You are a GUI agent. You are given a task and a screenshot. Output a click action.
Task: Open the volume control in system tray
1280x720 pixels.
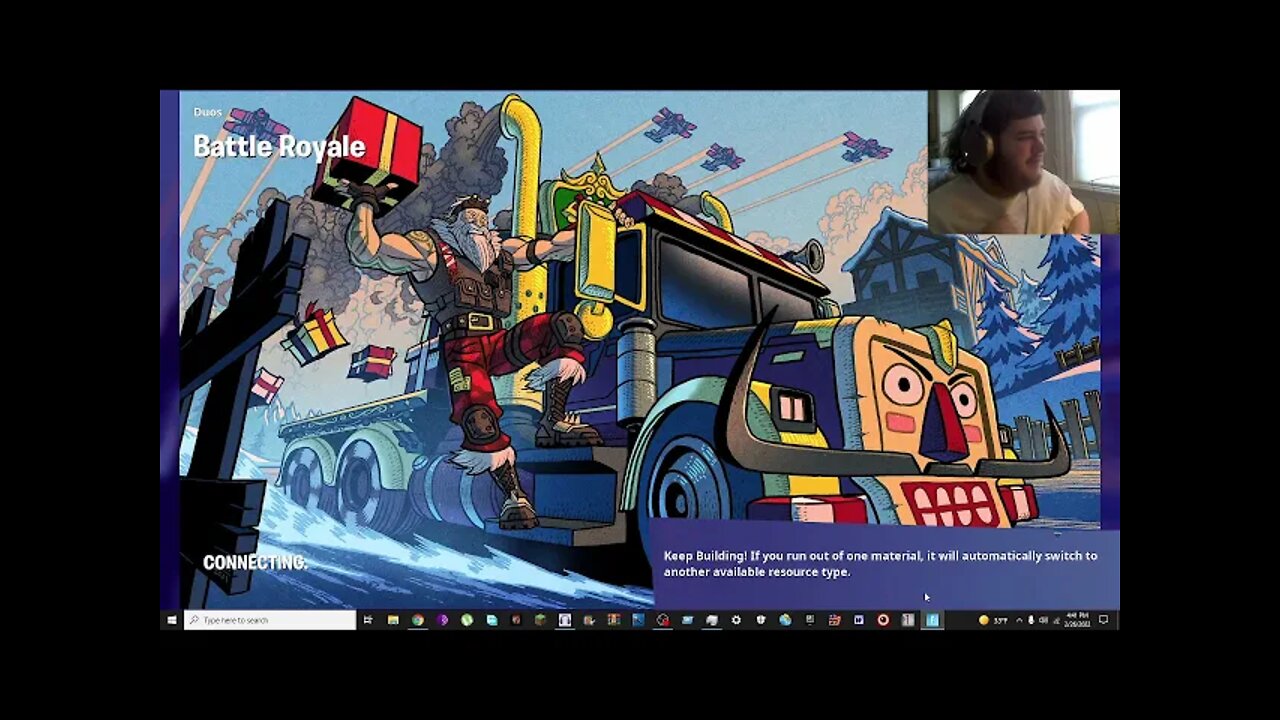click(1043, 620)
